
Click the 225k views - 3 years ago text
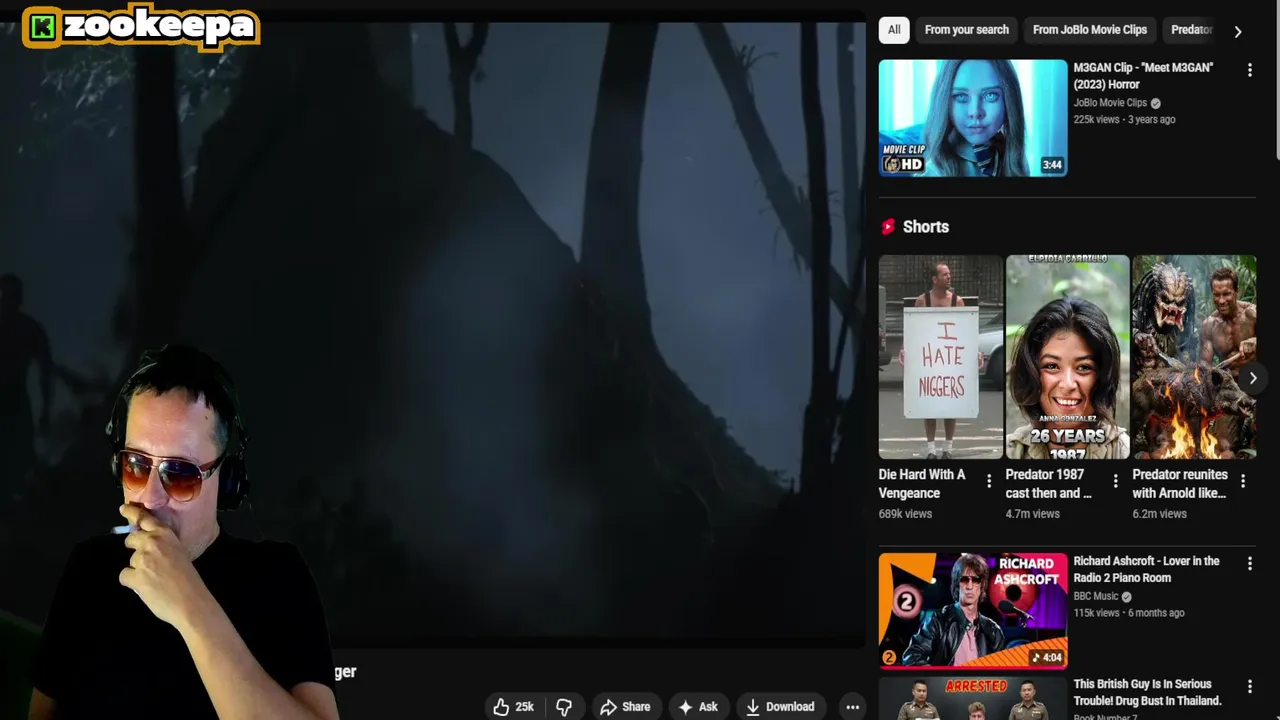click(1124, 120)
